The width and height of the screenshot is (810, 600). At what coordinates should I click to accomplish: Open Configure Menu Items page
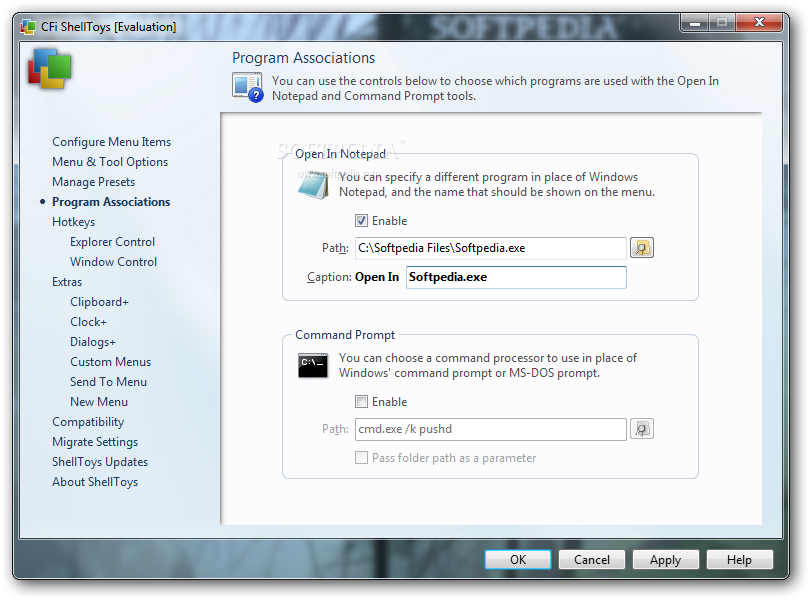112,142
